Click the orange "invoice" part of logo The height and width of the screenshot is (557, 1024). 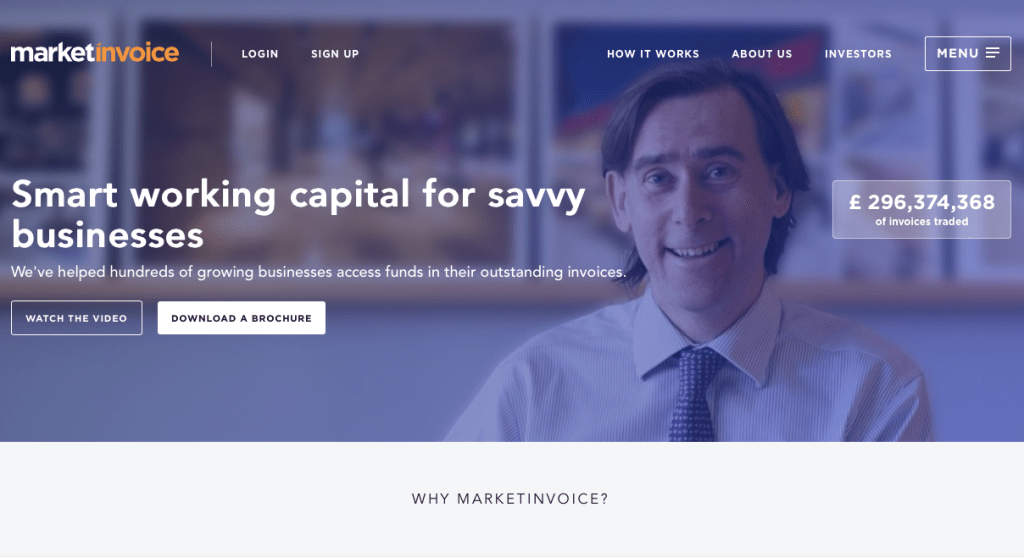(136, 53)
